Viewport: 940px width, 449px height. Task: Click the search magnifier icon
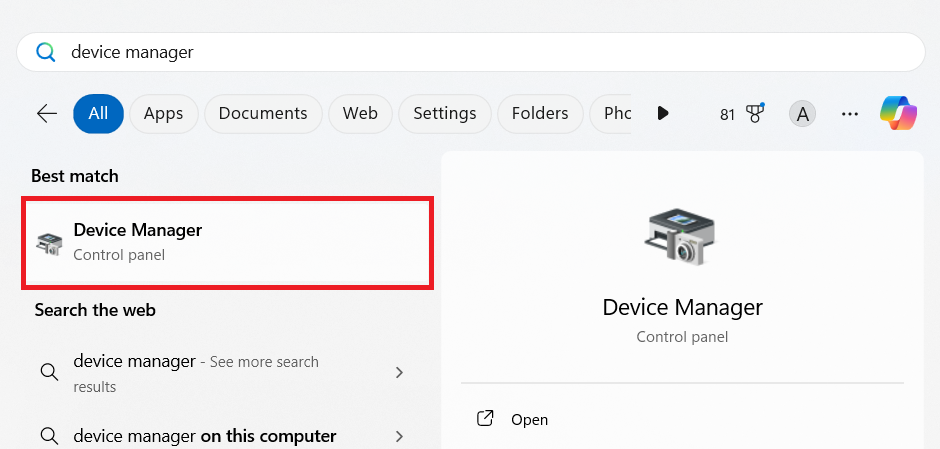tap(46, 52)
